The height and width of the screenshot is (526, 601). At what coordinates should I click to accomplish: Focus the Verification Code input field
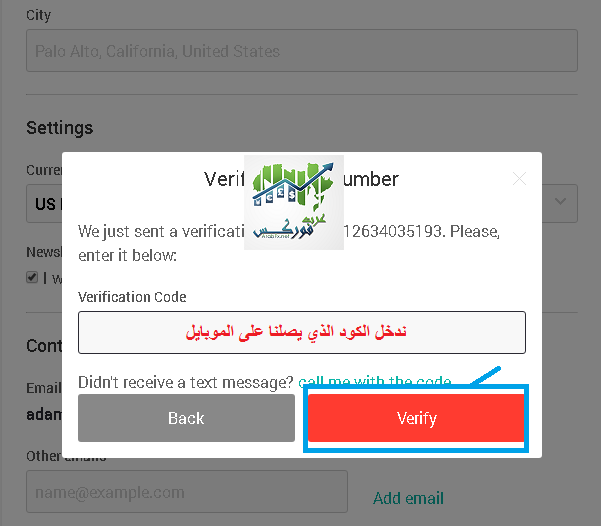302,332
